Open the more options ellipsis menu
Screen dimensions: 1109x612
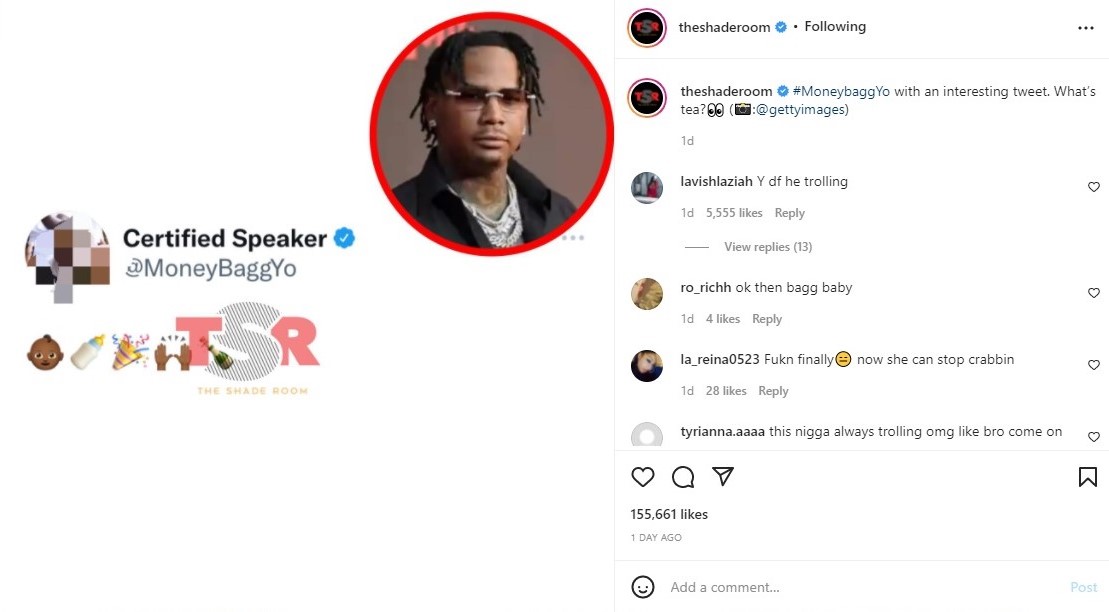[1086, 28]
